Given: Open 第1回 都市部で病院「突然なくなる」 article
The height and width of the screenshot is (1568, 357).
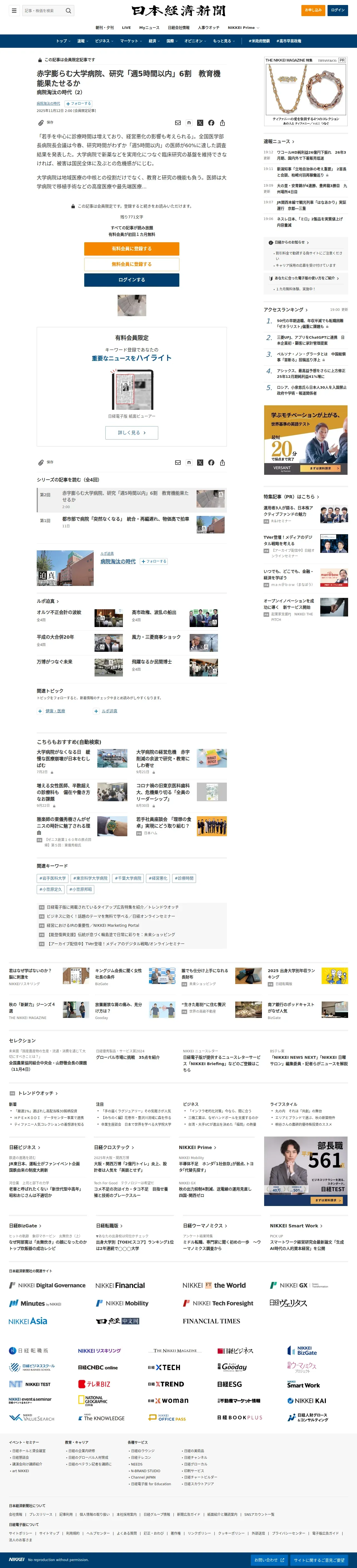Looking at the screenshot, I should (x=125, y=519).
